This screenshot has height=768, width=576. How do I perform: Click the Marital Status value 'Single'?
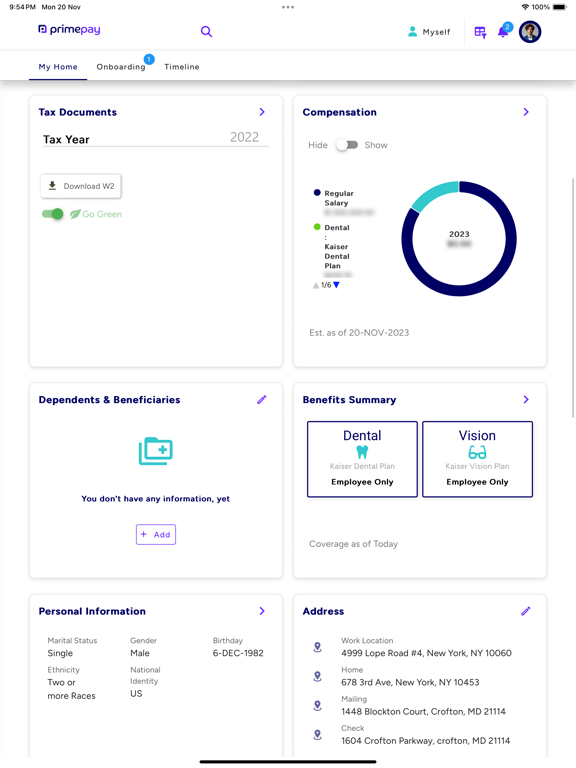point(60,653)
